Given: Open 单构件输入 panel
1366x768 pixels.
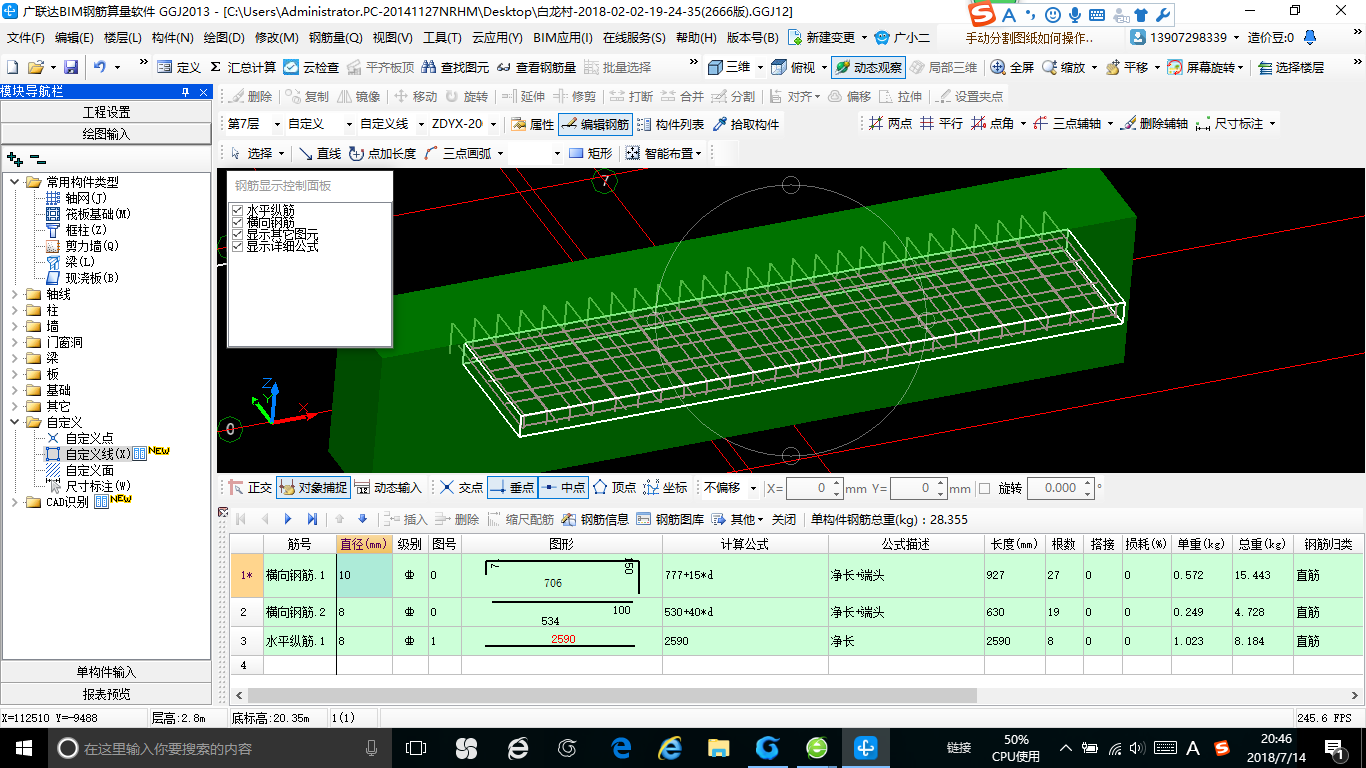Looking at the screenshot, I should 106,672.
